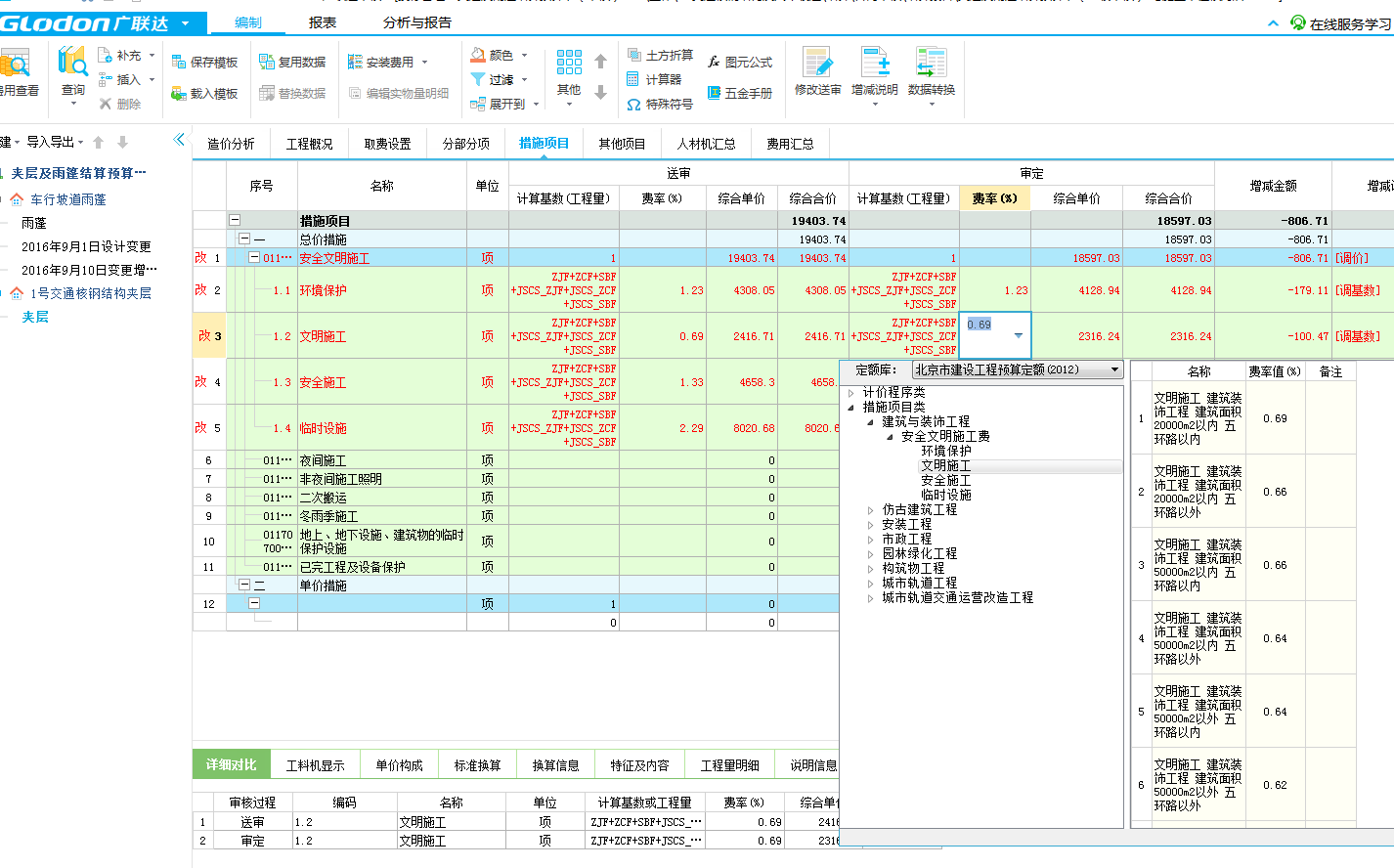Click the 插入 insert icon
Image resolution: width=1394 pixels, height=868 pixels.
(106, 80)
